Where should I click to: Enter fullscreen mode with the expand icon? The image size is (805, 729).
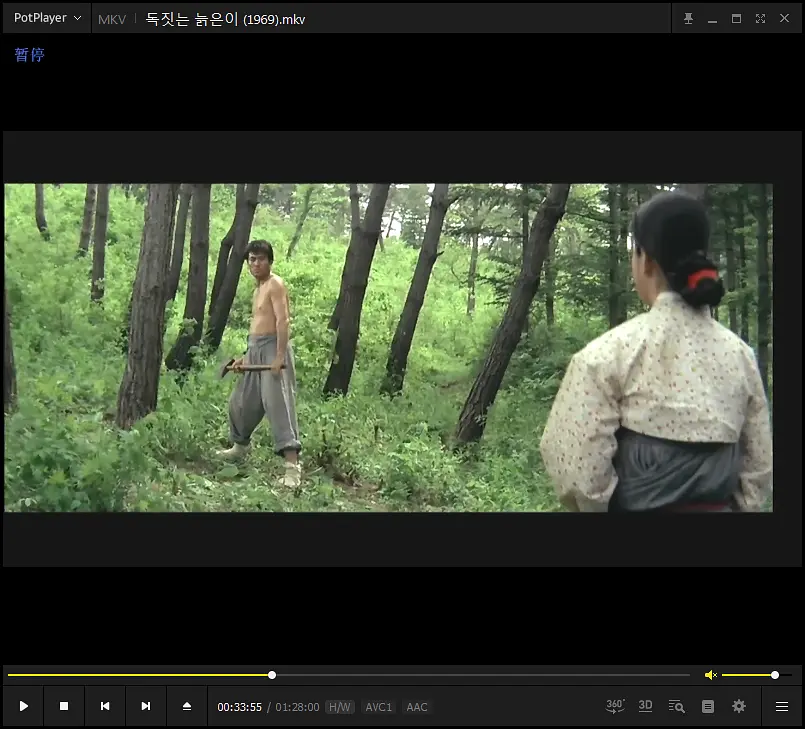pos(760,18)
